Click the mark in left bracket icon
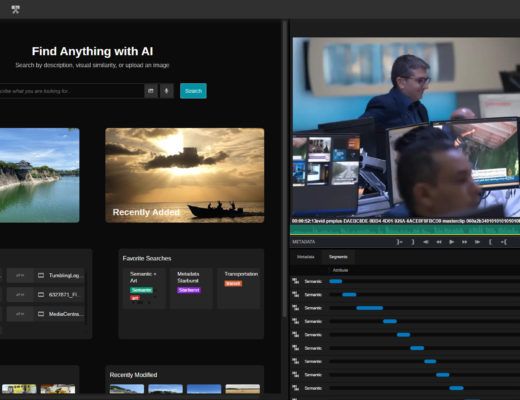Viewport: 520px width, 400px height. coord(490,242)
